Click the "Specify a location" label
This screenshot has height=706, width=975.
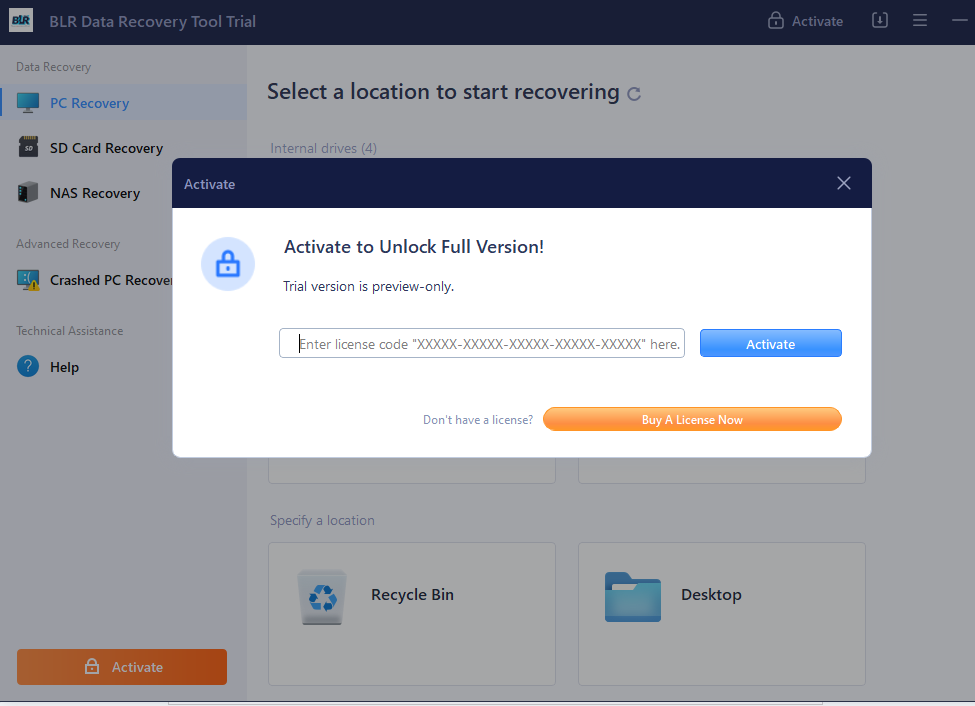click(322, 520)
